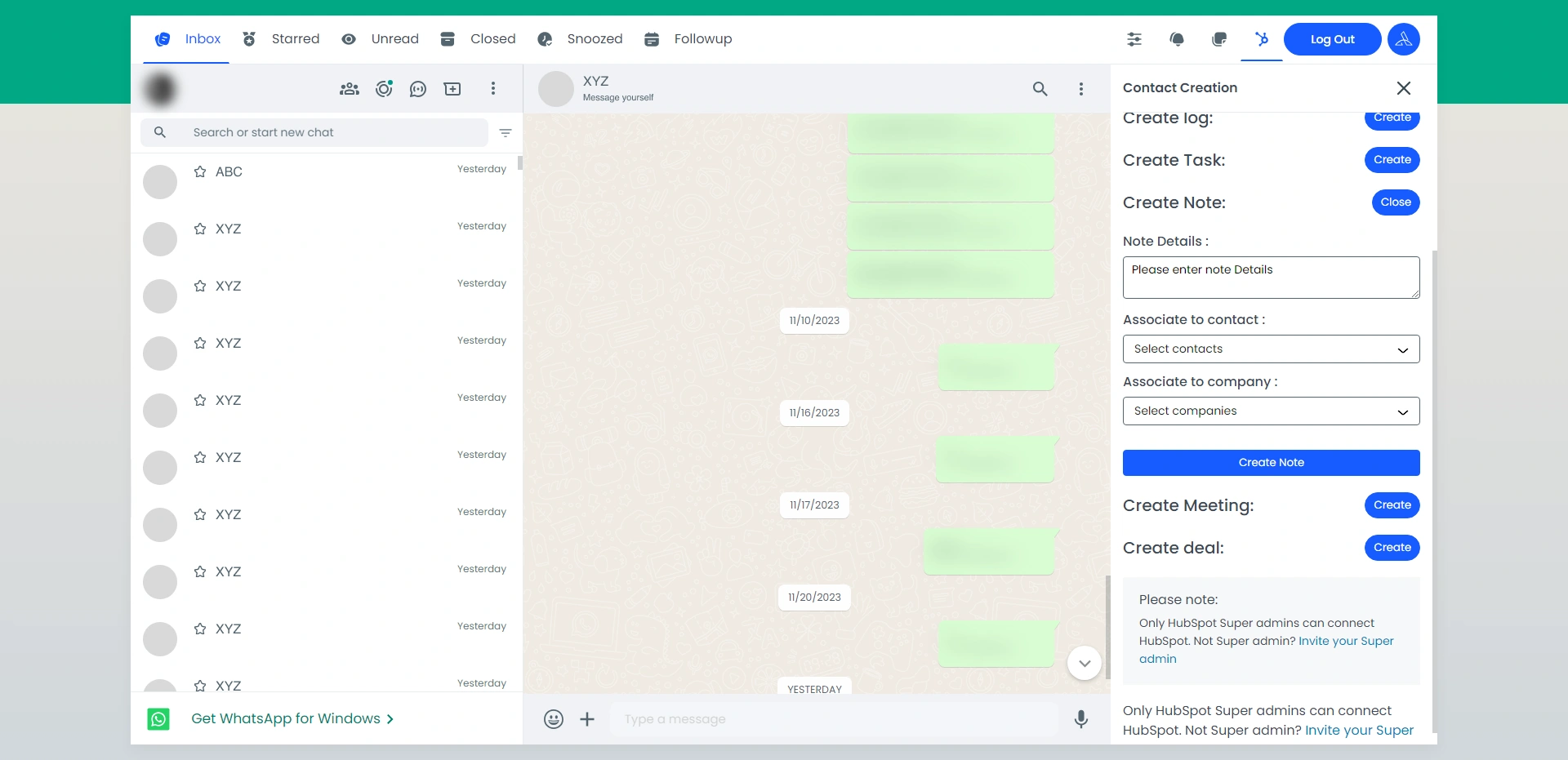Click the note details text area

tap(1271, 278)
